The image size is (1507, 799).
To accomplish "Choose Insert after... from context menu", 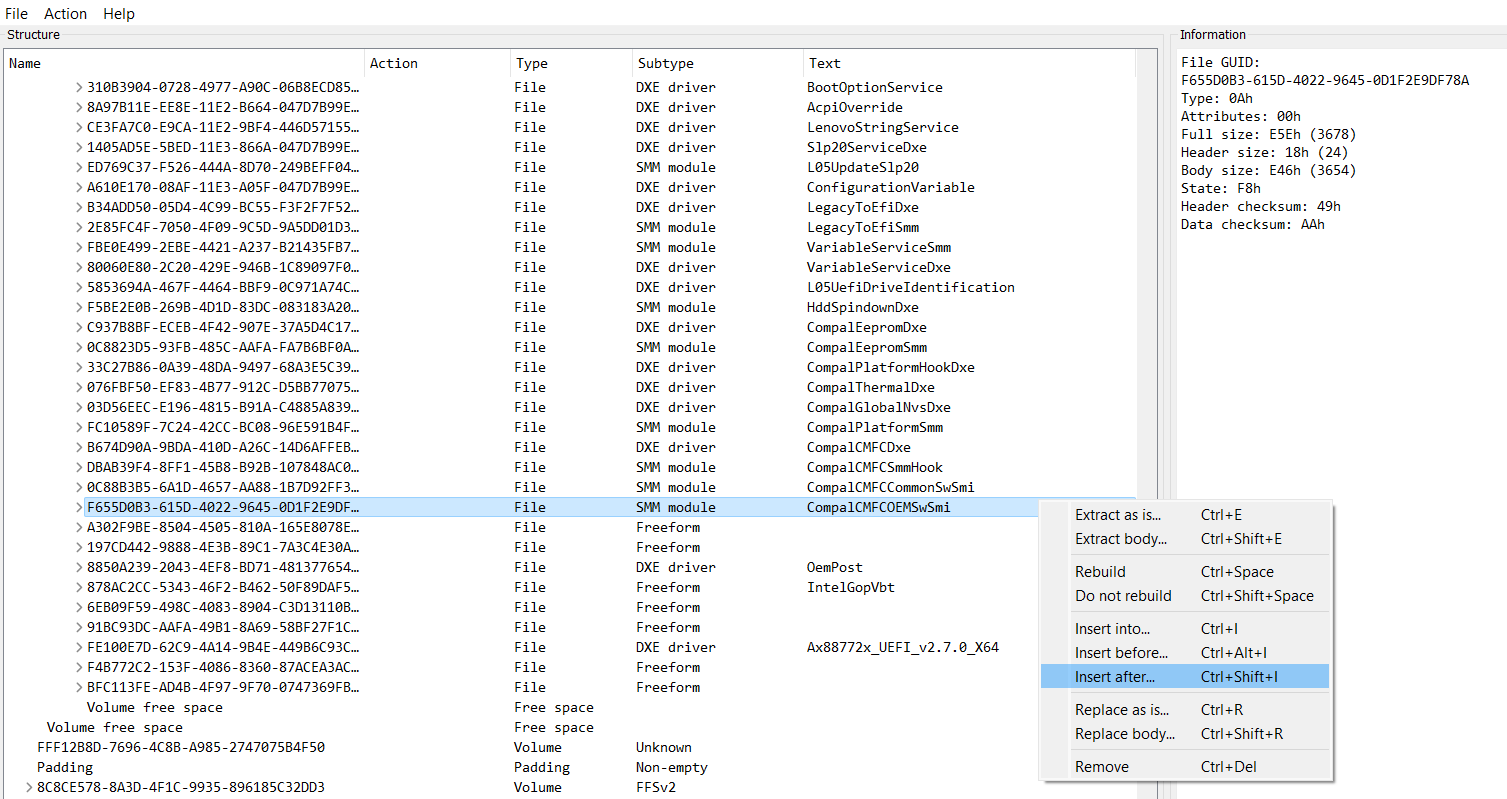I will pyautogui.click(x=1185, y=677).
